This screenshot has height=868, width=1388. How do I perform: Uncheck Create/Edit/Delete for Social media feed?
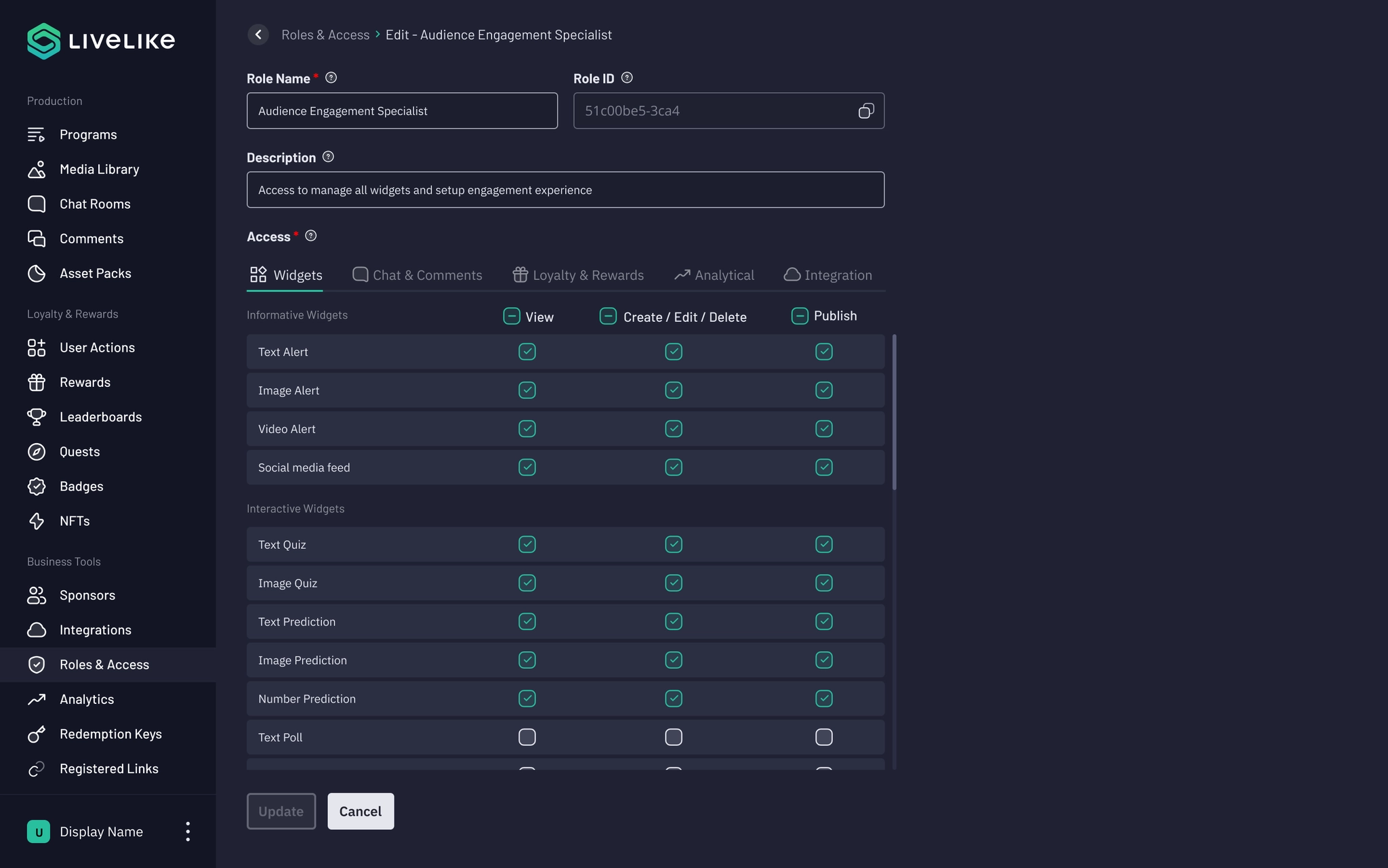pos(674,468)
